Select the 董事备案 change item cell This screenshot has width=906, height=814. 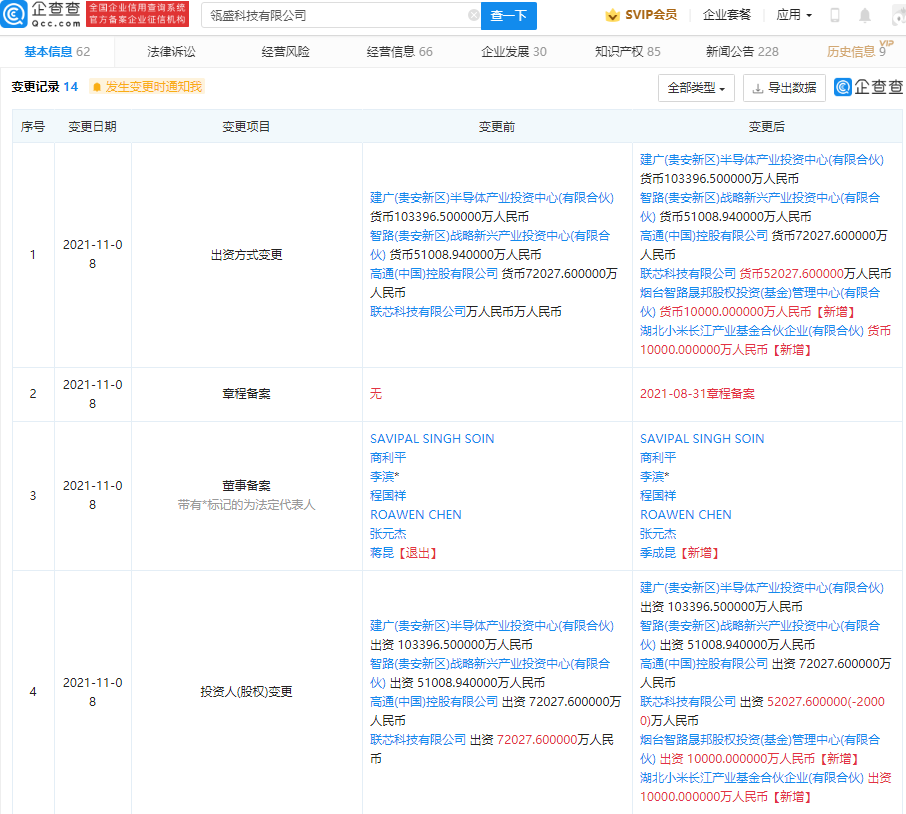coord(247,495)
